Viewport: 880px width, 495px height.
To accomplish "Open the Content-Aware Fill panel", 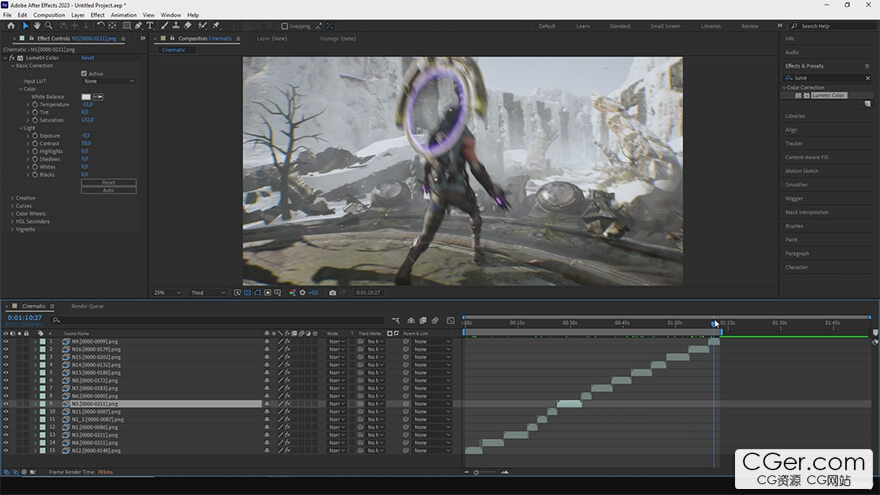I will (x=806, y=157).
